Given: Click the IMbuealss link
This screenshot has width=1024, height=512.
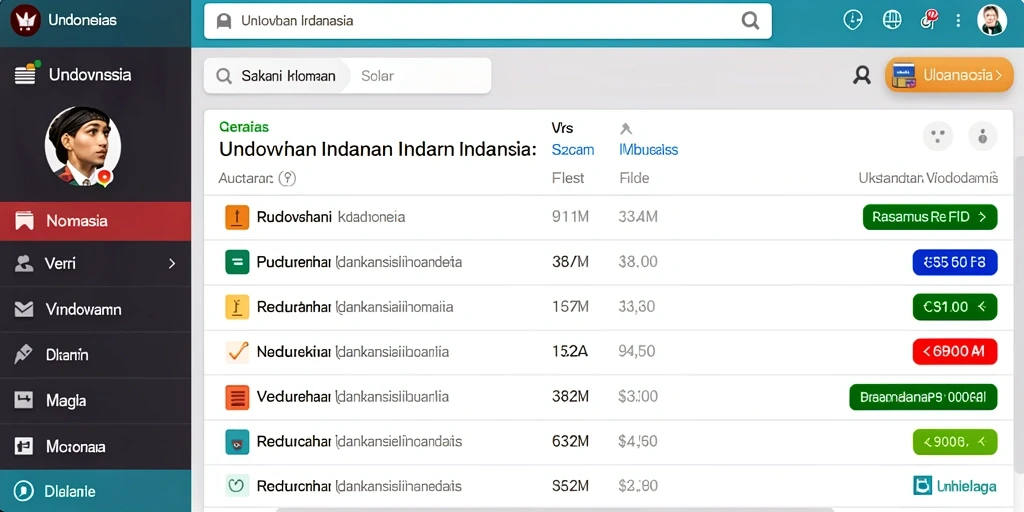Looking at the screenshot, I should pos(648,150).
